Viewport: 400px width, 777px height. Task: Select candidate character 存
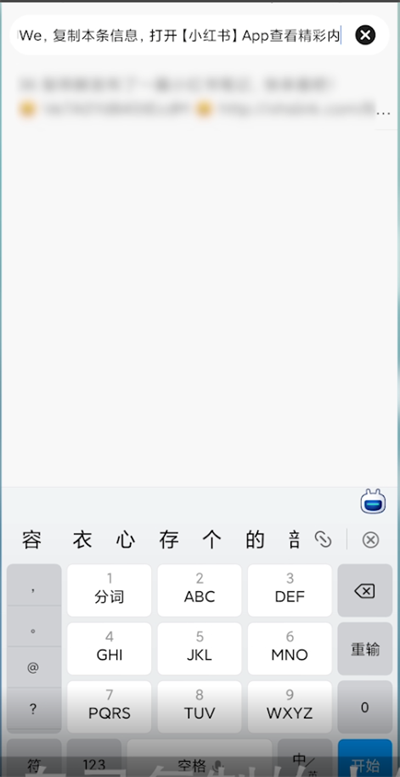pyautogui.click(x=169, y=540)
